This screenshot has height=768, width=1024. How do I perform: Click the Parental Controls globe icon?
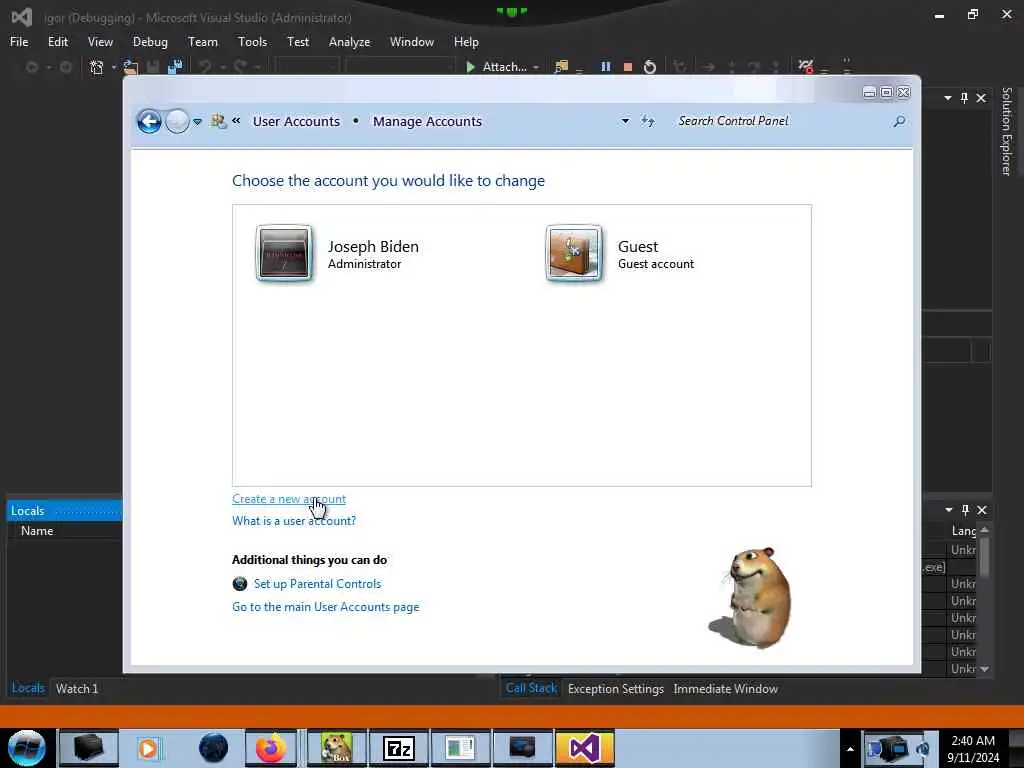240,584
